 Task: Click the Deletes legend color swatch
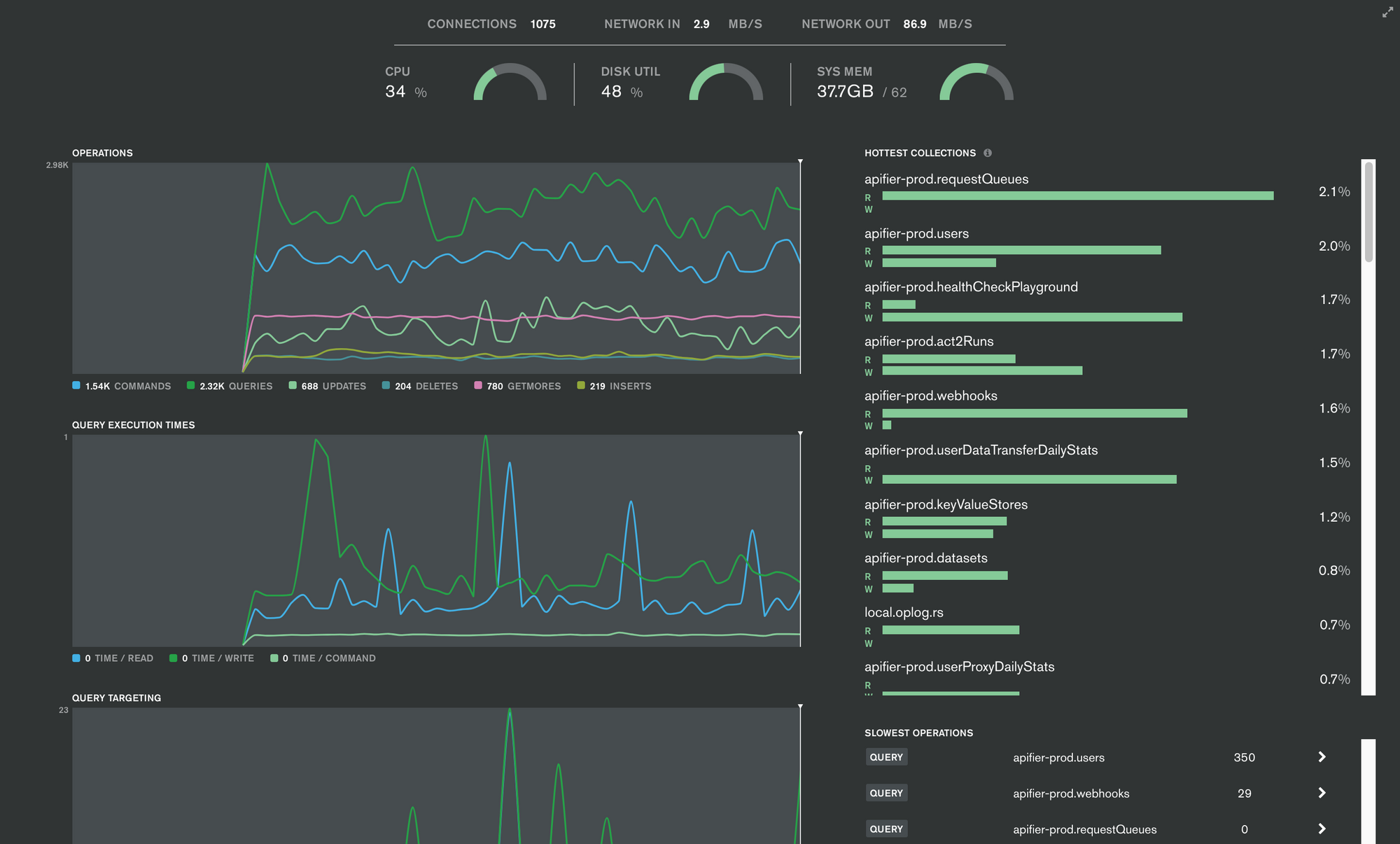pyautogui.click(x=386, y=385)
